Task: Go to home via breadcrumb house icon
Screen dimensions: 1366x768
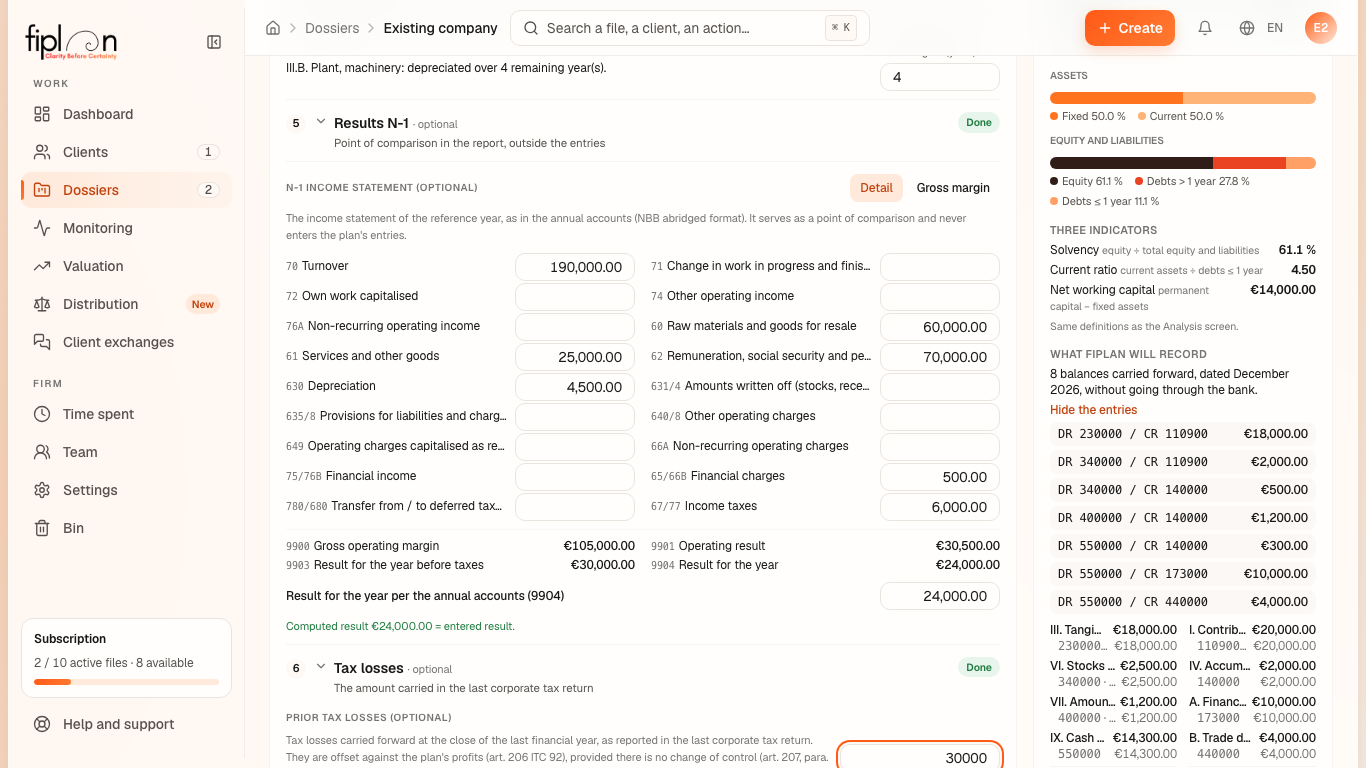Action: pos(273,28)
